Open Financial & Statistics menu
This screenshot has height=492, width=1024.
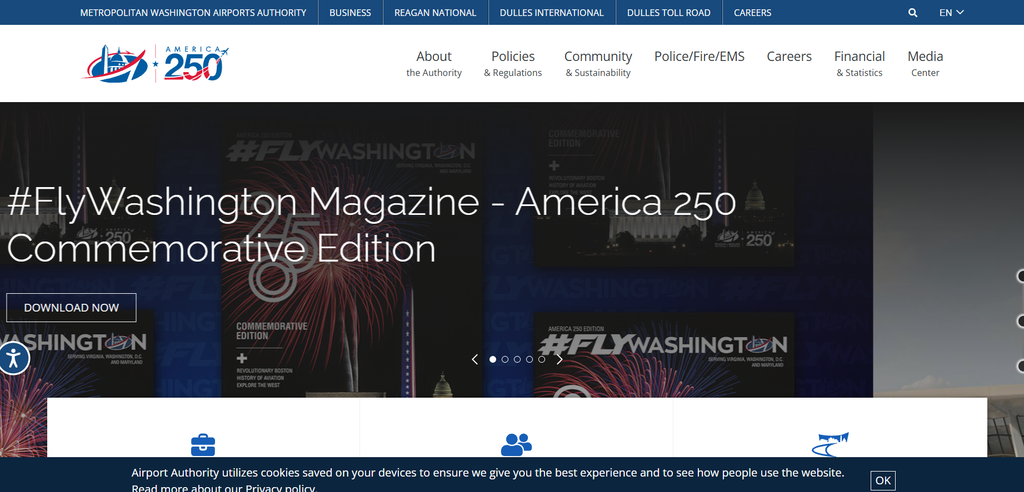(859, 63)
